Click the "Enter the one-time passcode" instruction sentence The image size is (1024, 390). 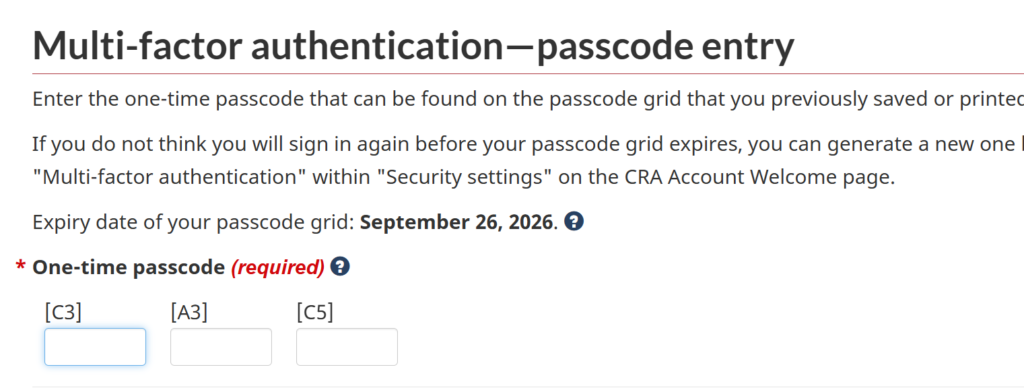point(528,100)
